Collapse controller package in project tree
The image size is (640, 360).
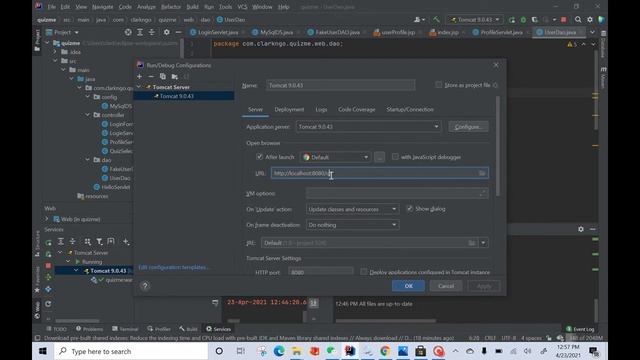88,115
